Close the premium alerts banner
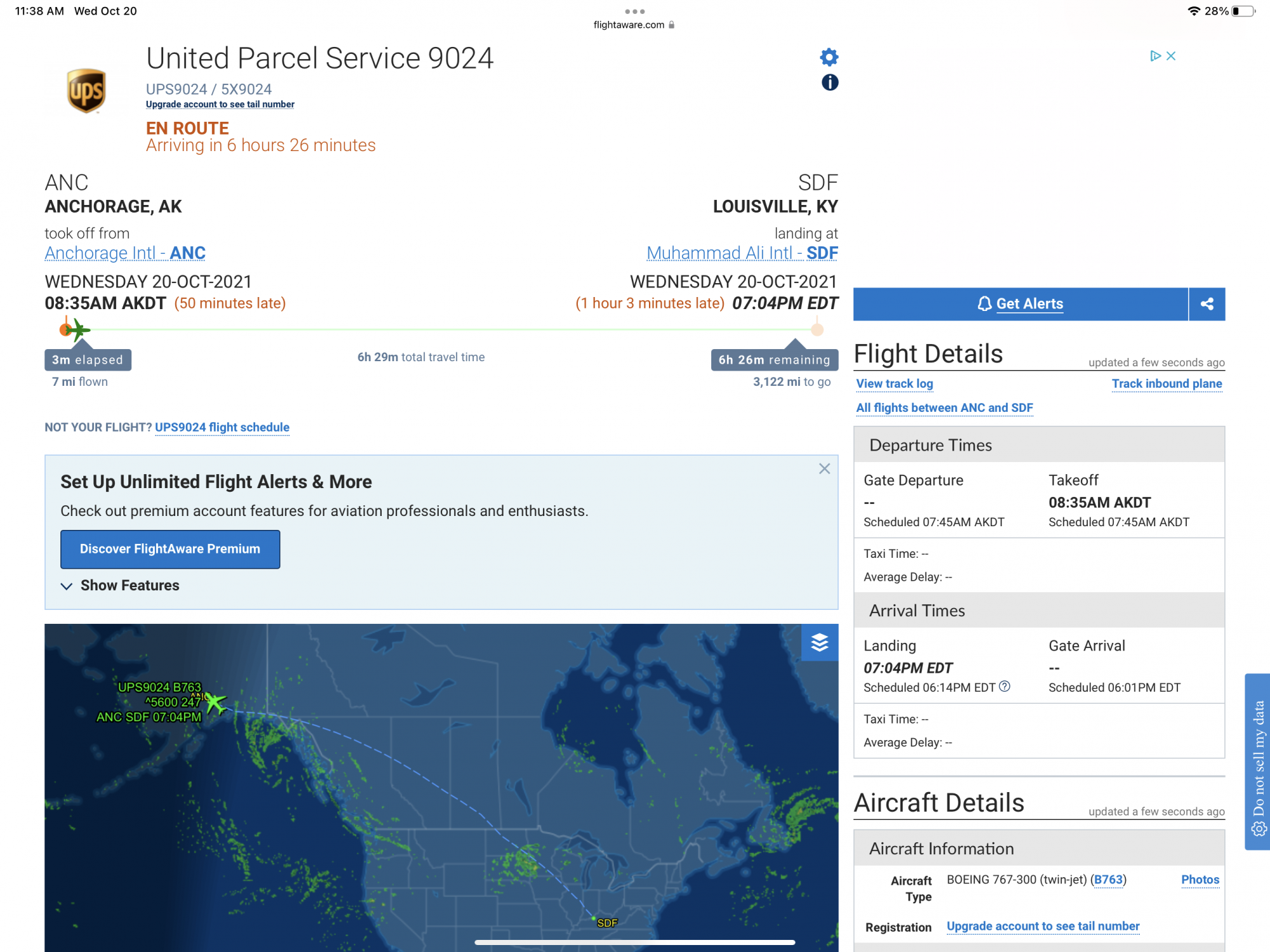 [824, 468]
